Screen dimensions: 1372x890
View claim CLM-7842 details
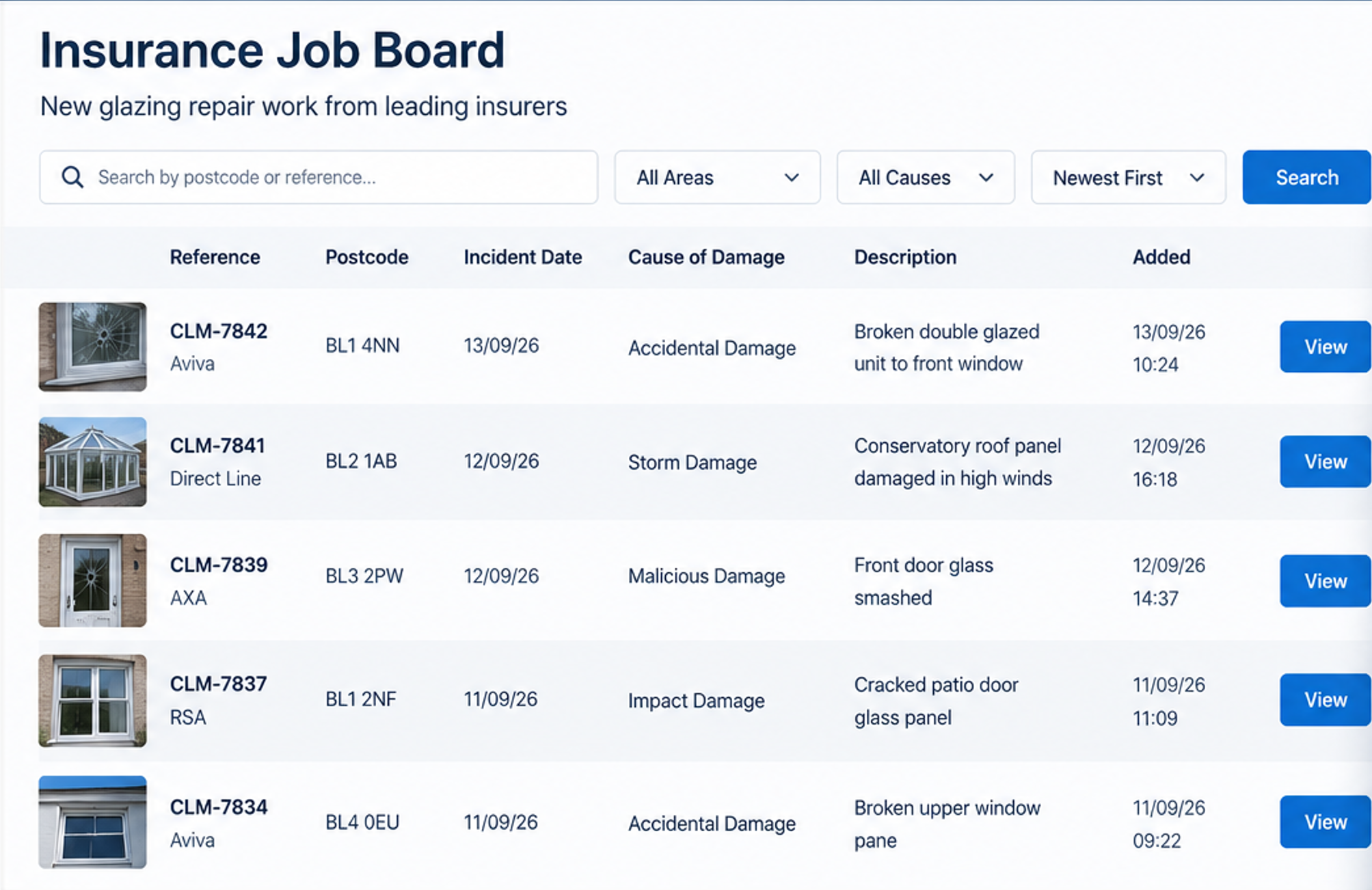(1325, 347)
